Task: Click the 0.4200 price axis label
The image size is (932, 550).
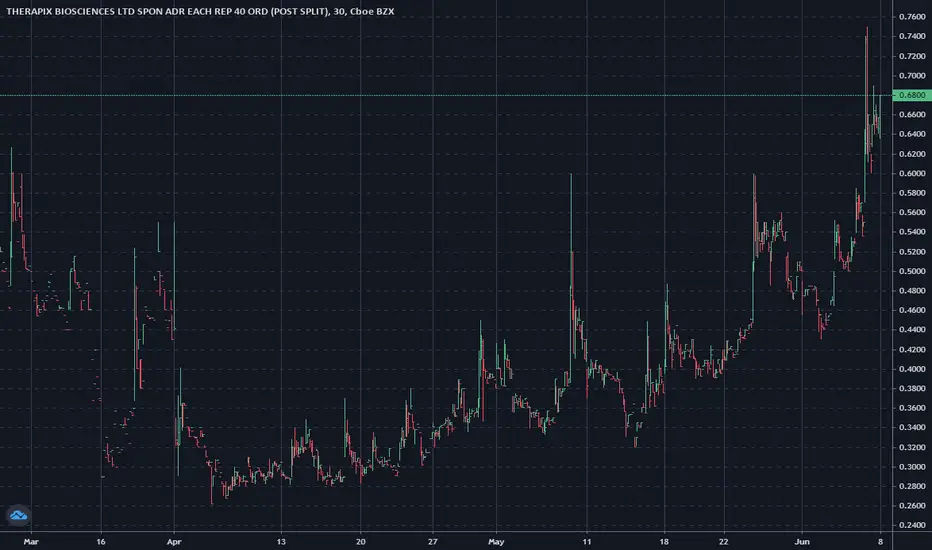Action: click(x=912, y=349)
